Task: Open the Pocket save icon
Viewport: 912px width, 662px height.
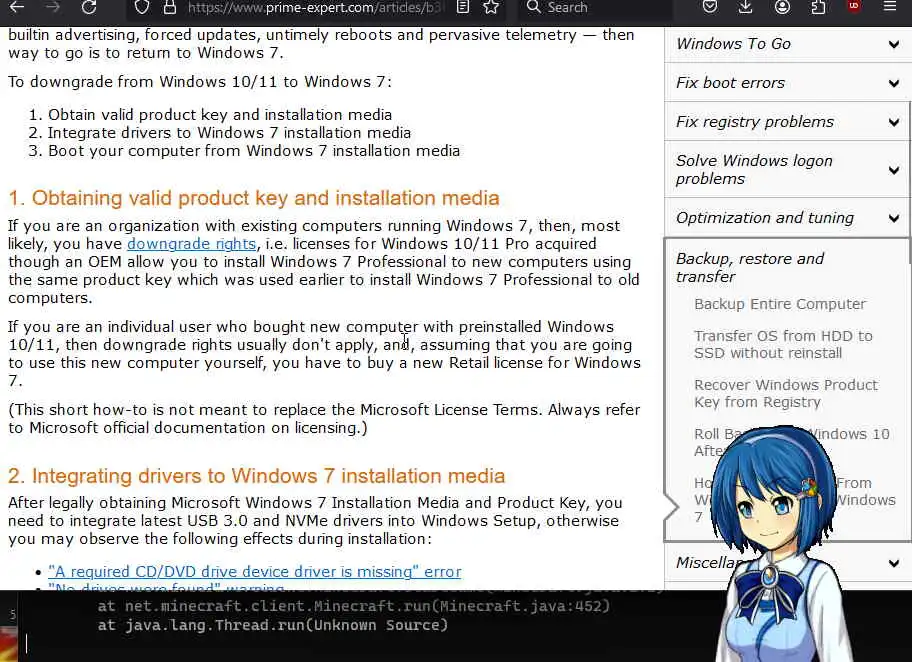Action: pyautogui.click(x=710, y=7)
